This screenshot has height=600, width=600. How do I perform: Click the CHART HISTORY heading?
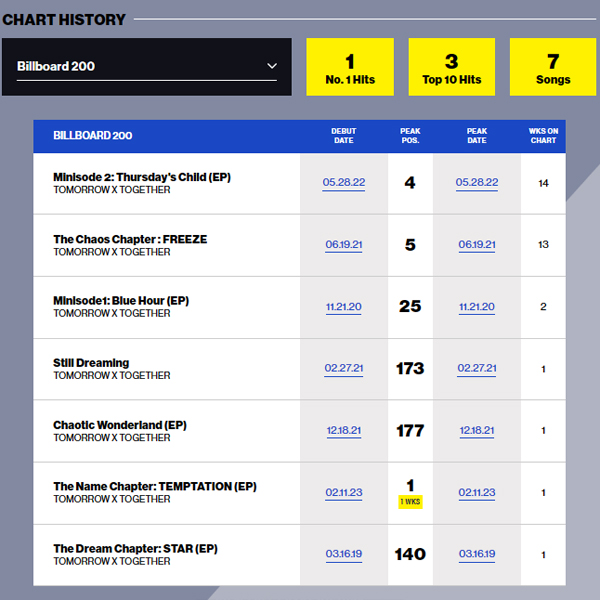coord(64,20)
